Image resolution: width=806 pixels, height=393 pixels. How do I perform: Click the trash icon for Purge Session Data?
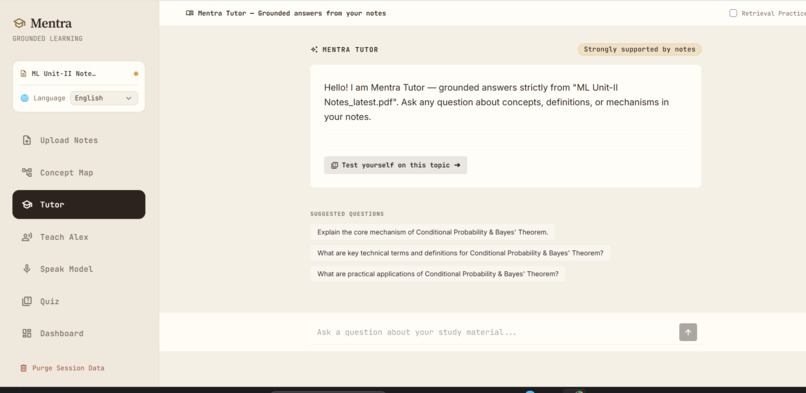point(23,368)
